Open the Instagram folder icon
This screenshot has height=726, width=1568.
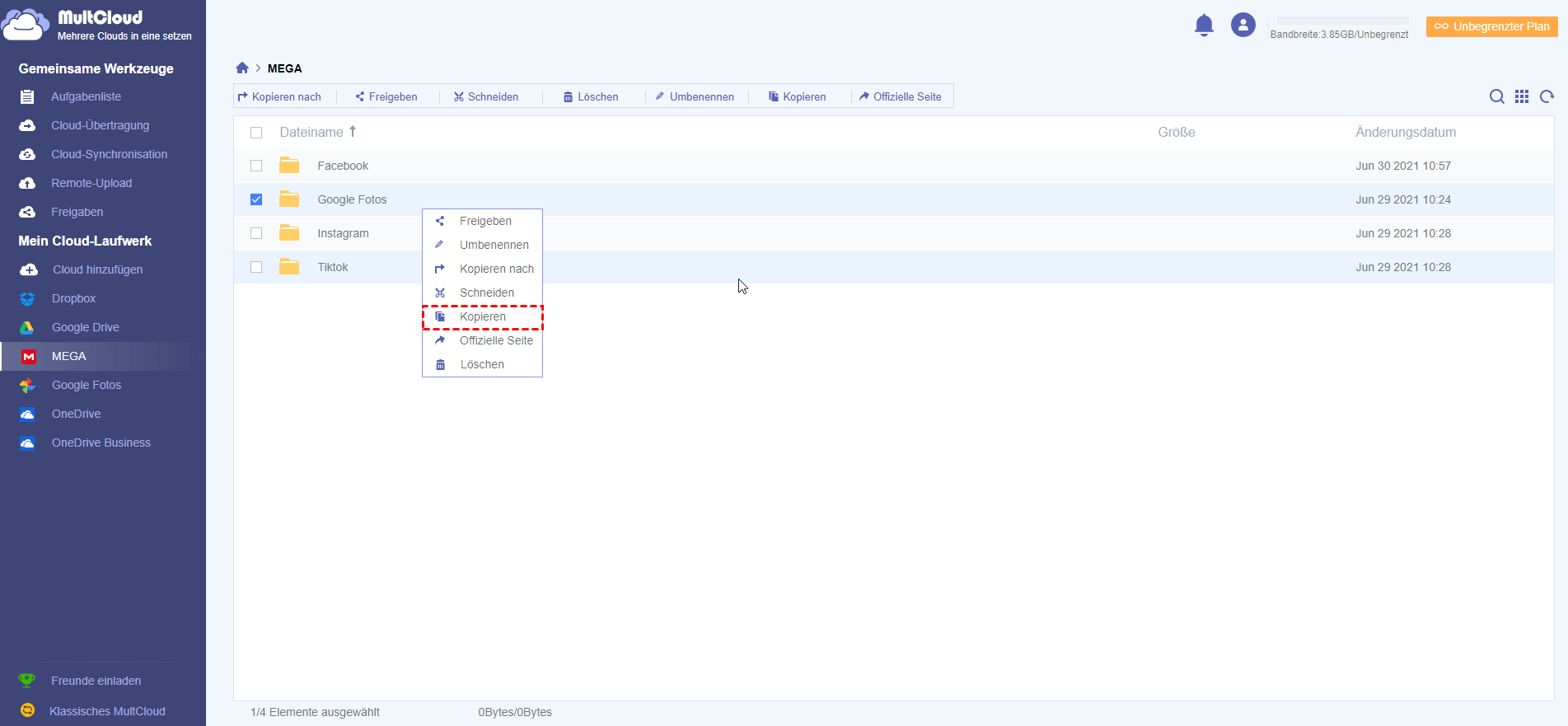pos(289,232)
